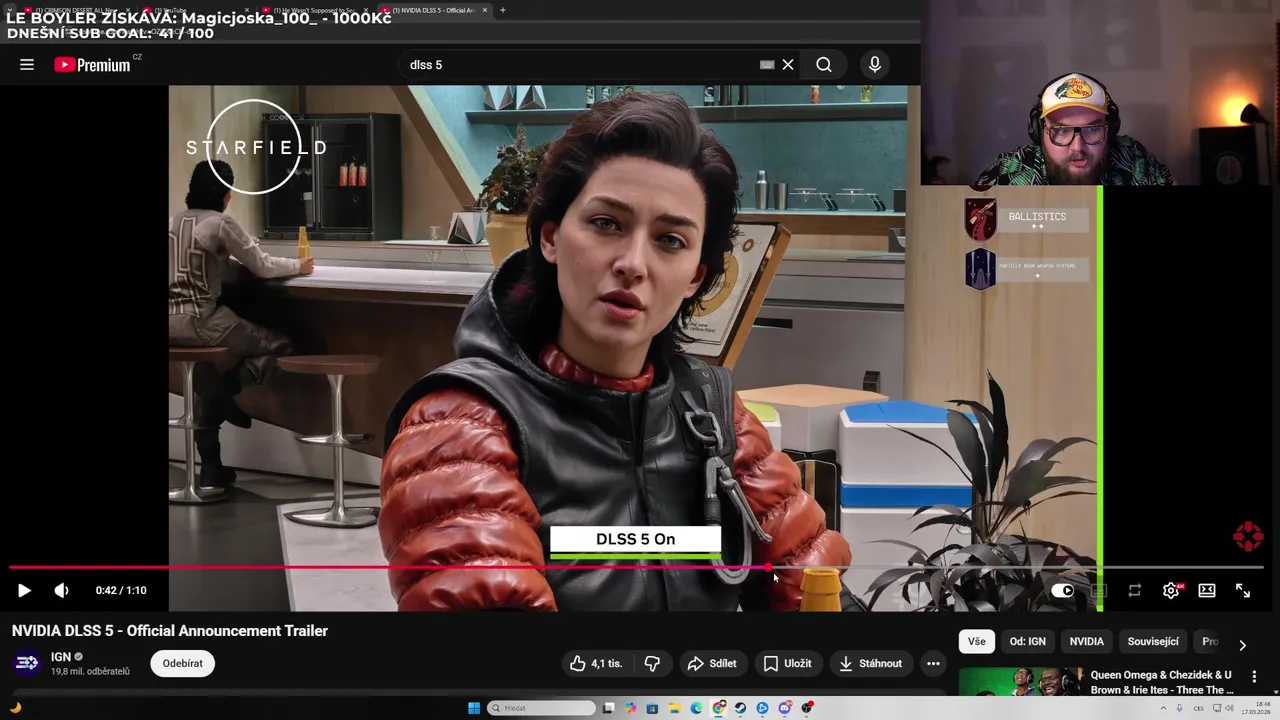The height and width of the screenshot is (720, 1280).
Task: Close the NVIDIA DLSS 5 browser tab
Action: click(x=485, y=10)
